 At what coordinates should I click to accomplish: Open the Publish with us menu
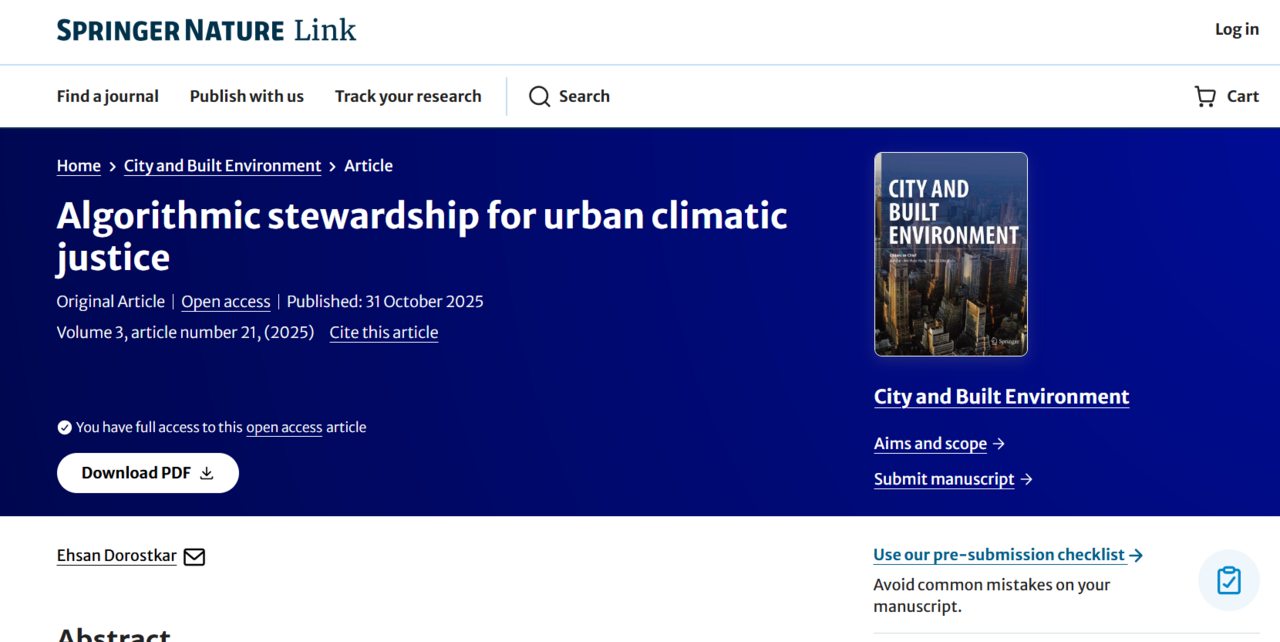(246, 96)
